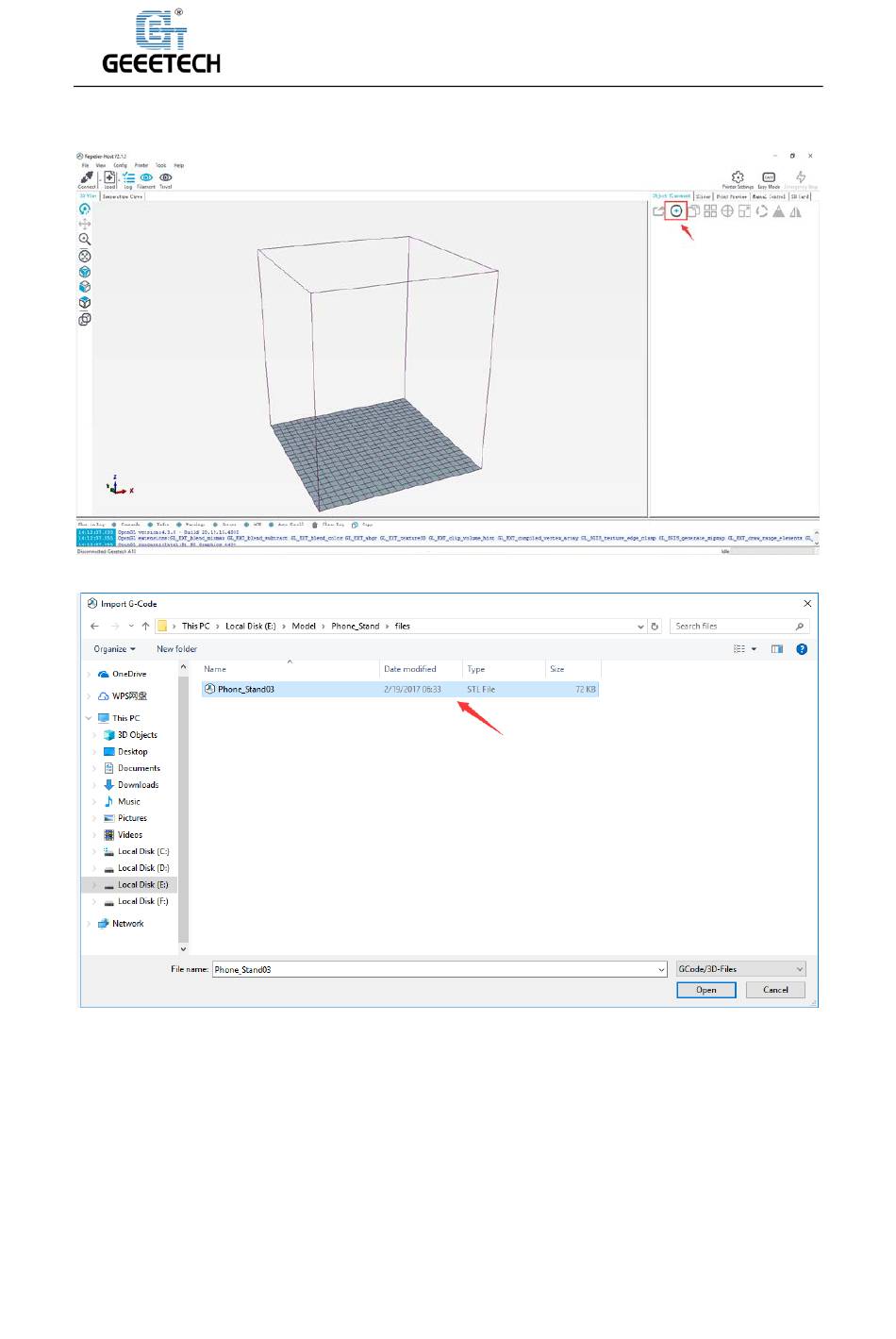Collapse the This PC tree node
Viewport: 896px width, 1339px height.
pos(90,718)
